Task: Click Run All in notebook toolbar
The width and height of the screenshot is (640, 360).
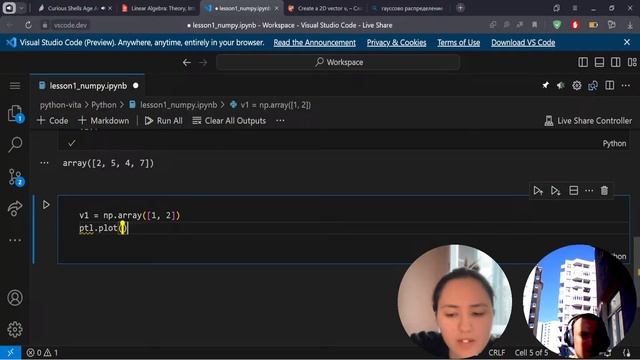Action: [x=163, y=120]
